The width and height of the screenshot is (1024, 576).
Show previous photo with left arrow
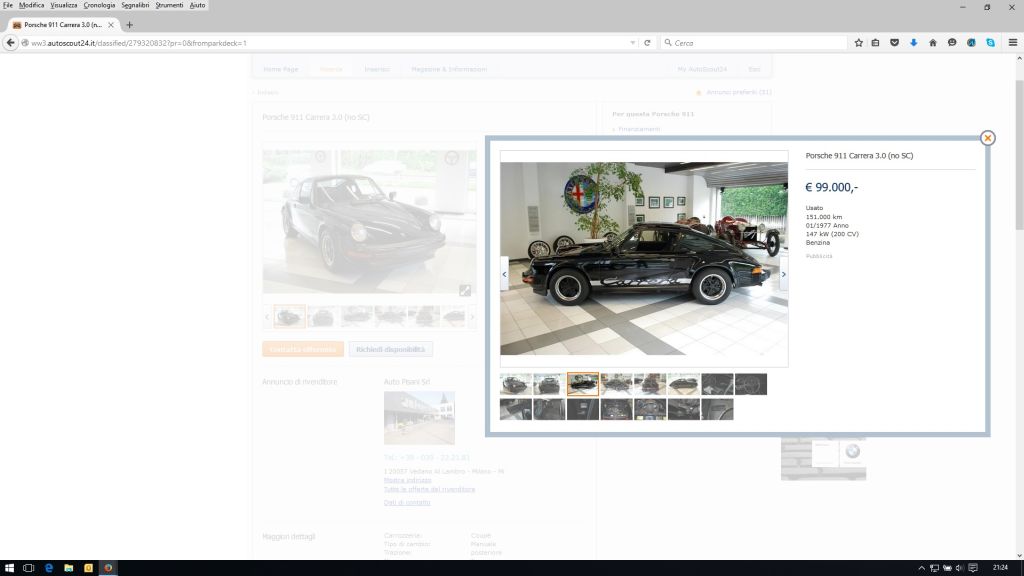click(504, 274)
